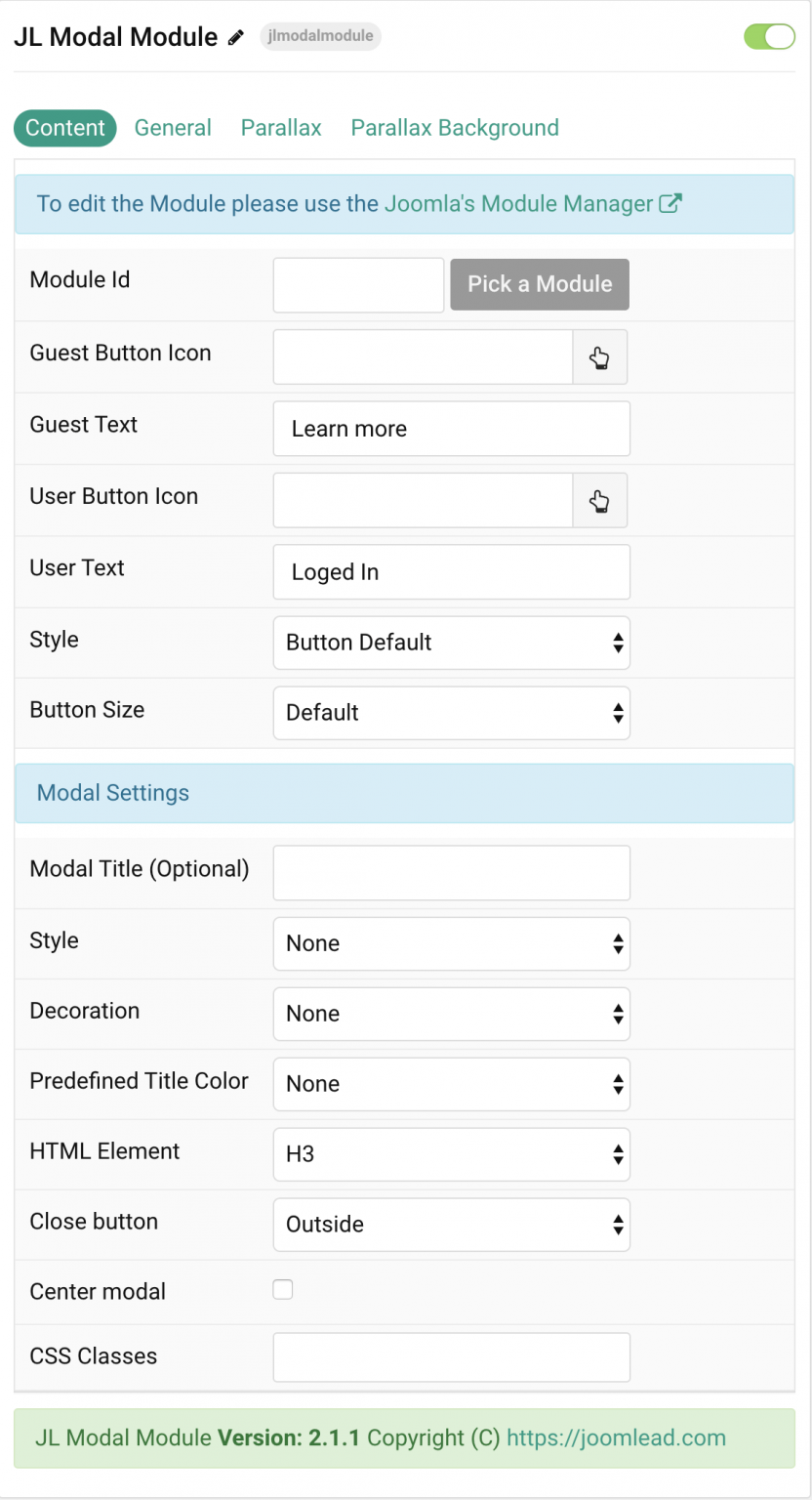This screenshot has width=812, height=1500.
Task: Click the pencil icon to rename the module
Action: [x=235, y=37]
